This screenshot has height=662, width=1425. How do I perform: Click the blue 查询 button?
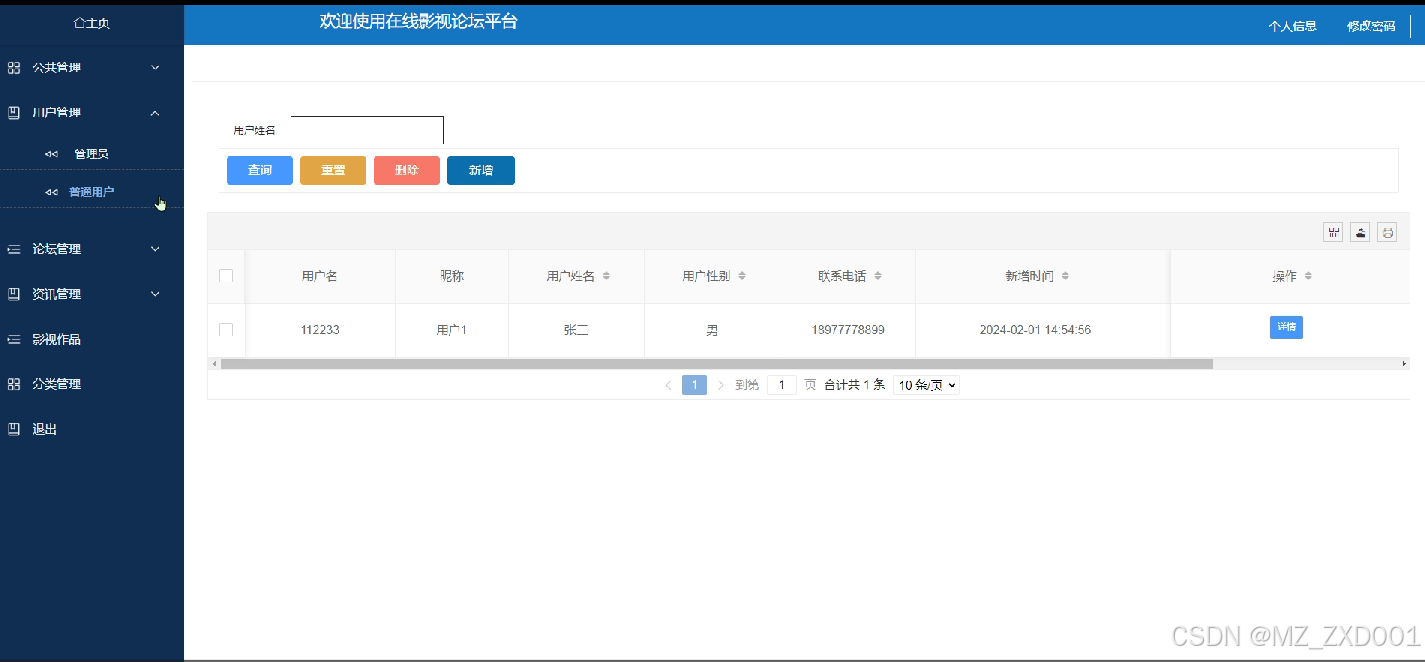(260, 170)
